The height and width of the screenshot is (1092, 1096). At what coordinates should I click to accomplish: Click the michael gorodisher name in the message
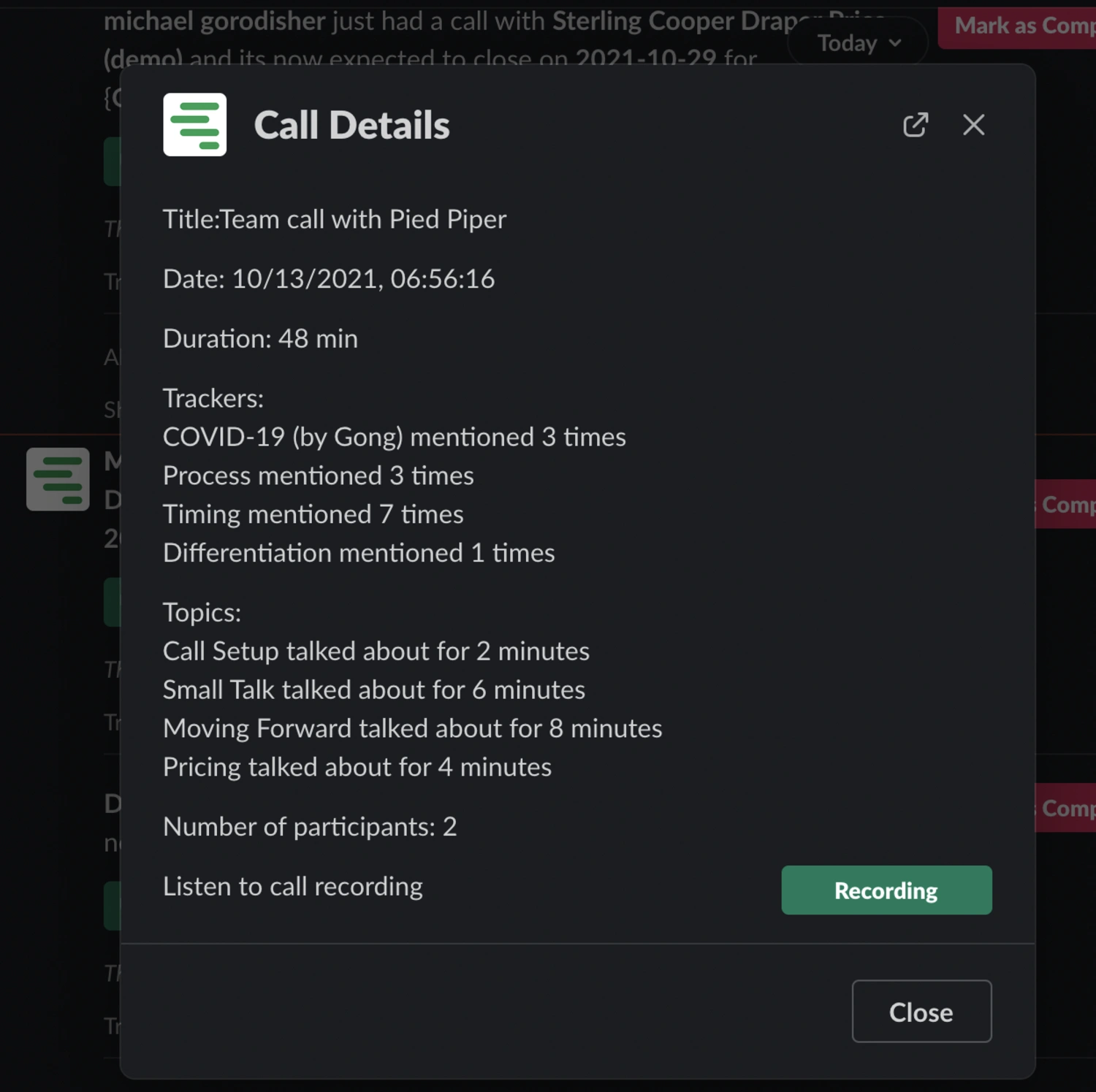pyautogui.click(x=214, y=20)
